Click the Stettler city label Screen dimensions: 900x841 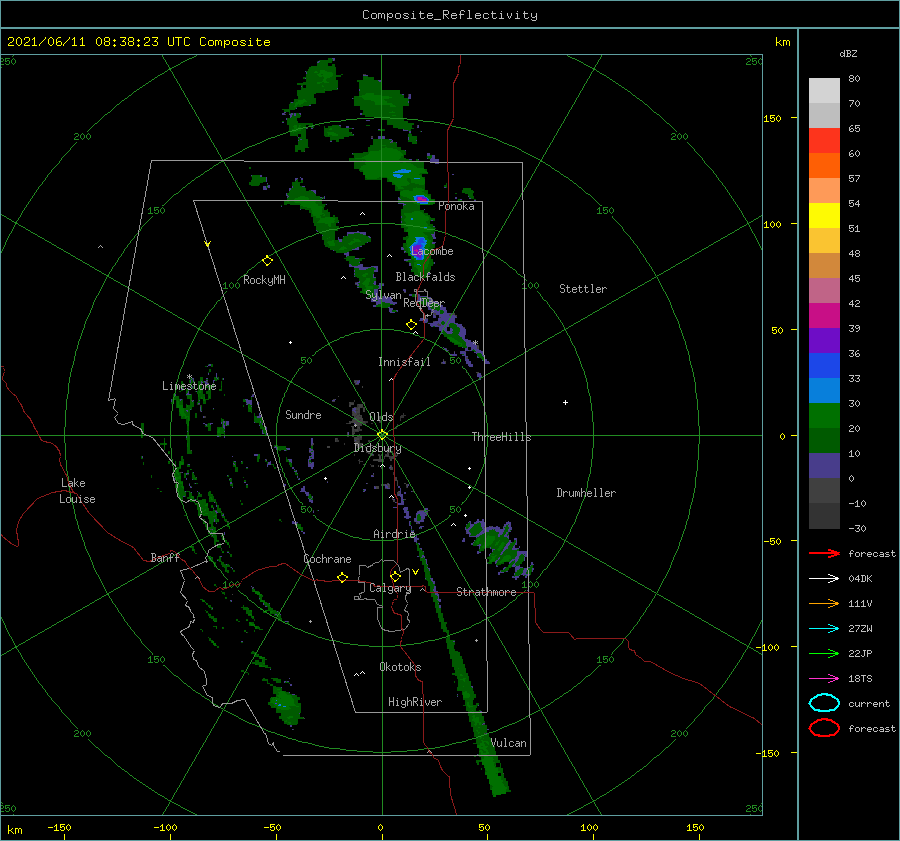(x=583, y=289)
